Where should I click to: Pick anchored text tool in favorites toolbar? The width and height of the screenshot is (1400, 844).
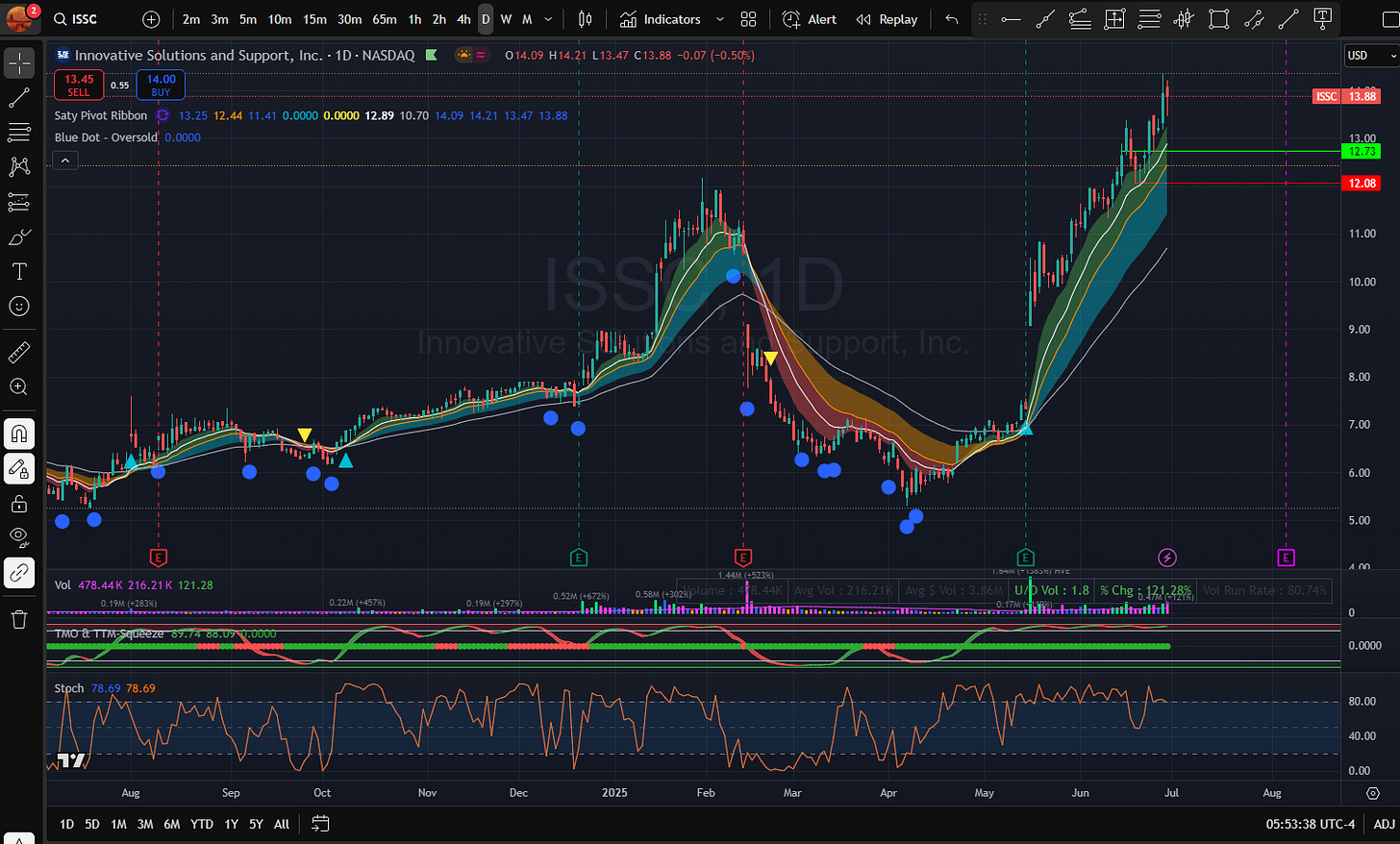click(1323, 19)
